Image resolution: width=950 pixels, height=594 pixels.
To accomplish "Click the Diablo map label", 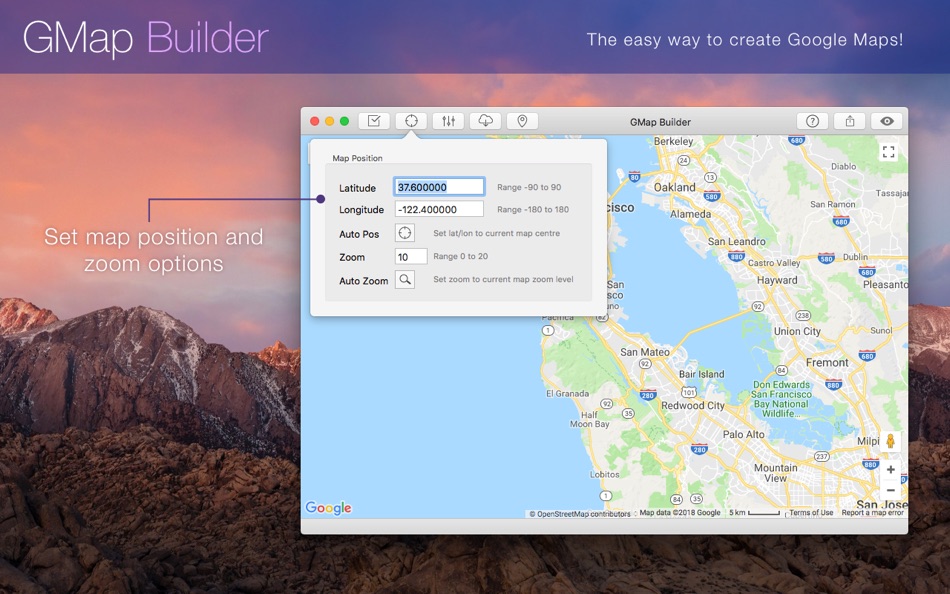I will (843, 166).
